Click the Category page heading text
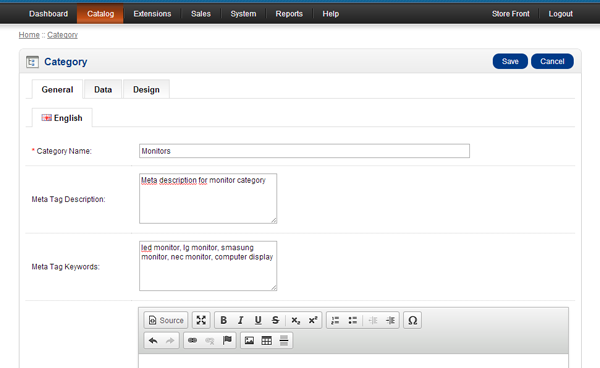600x368 pixels. [66, 62]
